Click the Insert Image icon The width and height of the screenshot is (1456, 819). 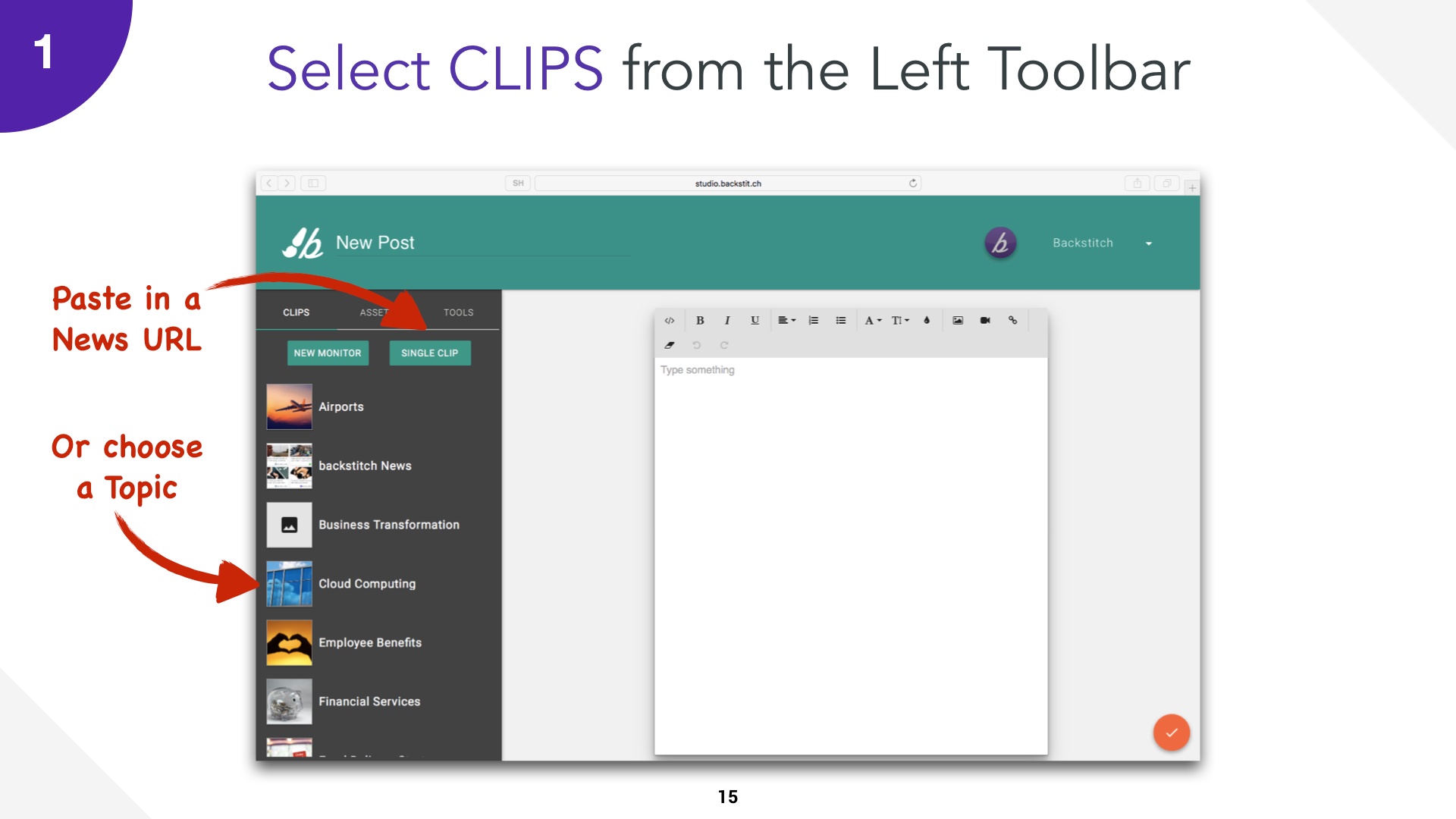958,320
